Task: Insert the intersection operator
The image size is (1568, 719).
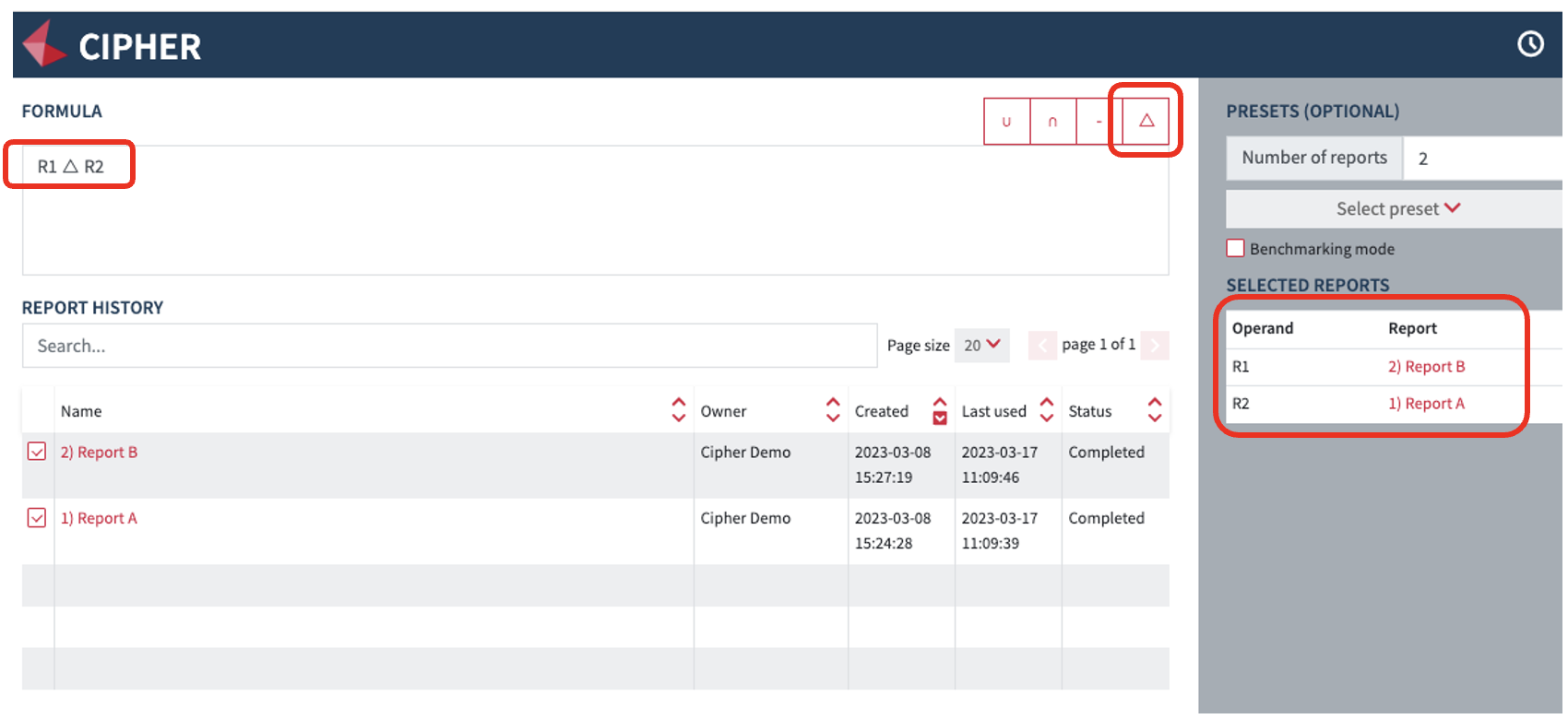Action: point(1052,122)
